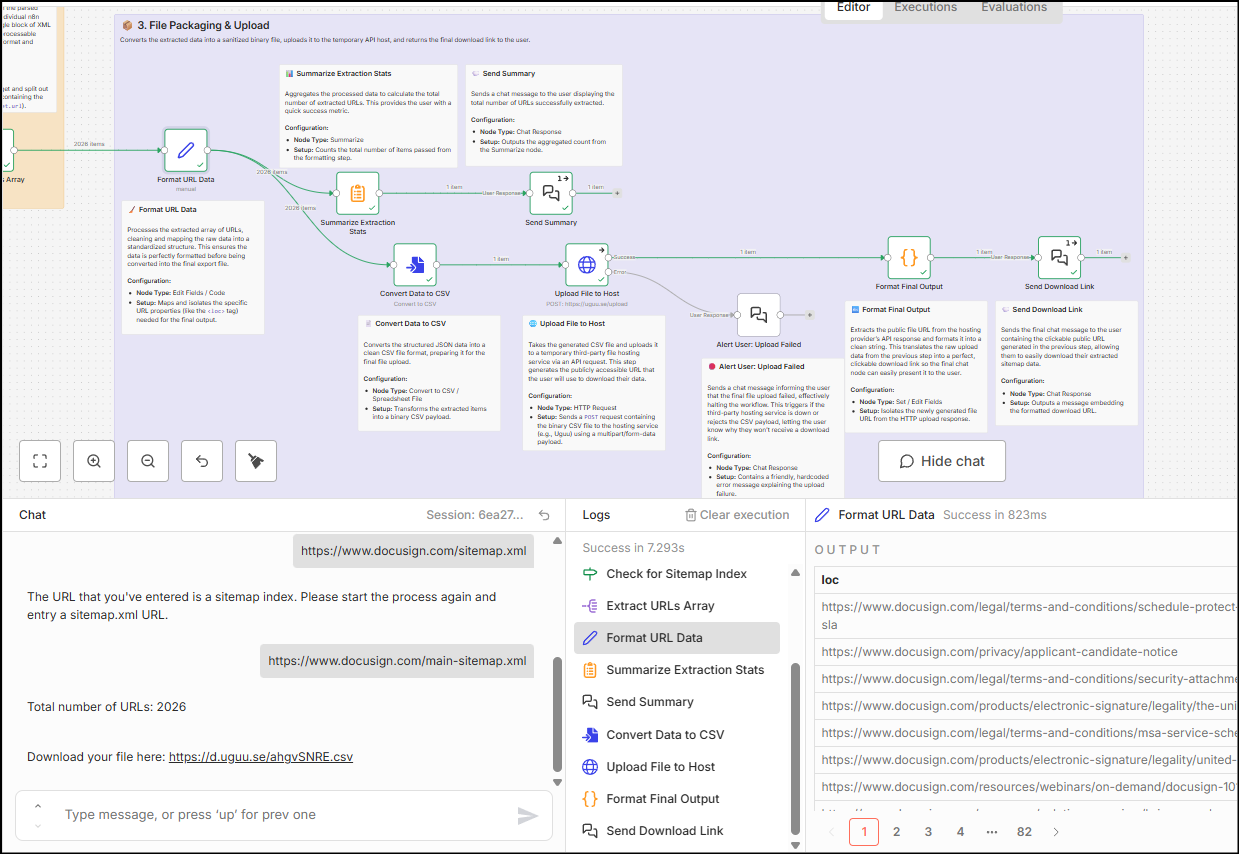Select Format Final Output log entry
The height and width of the screenshot is (854, 1239).
(x=677, y=799)
